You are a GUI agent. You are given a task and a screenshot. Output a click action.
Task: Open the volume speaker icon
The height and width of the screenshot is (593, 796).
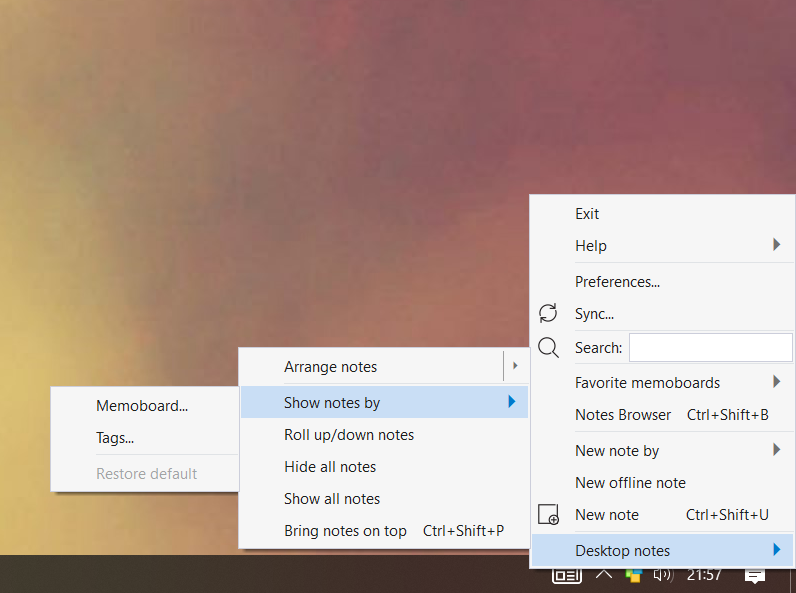tap(663, 575)
